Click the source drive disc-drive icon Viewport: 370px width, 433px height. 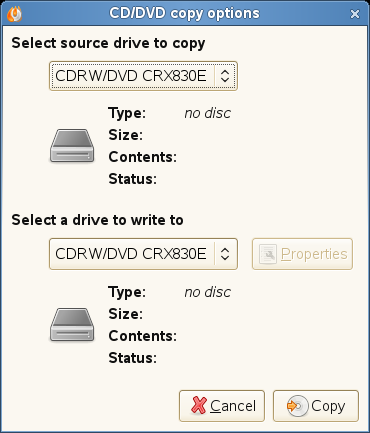coord(72,146)
